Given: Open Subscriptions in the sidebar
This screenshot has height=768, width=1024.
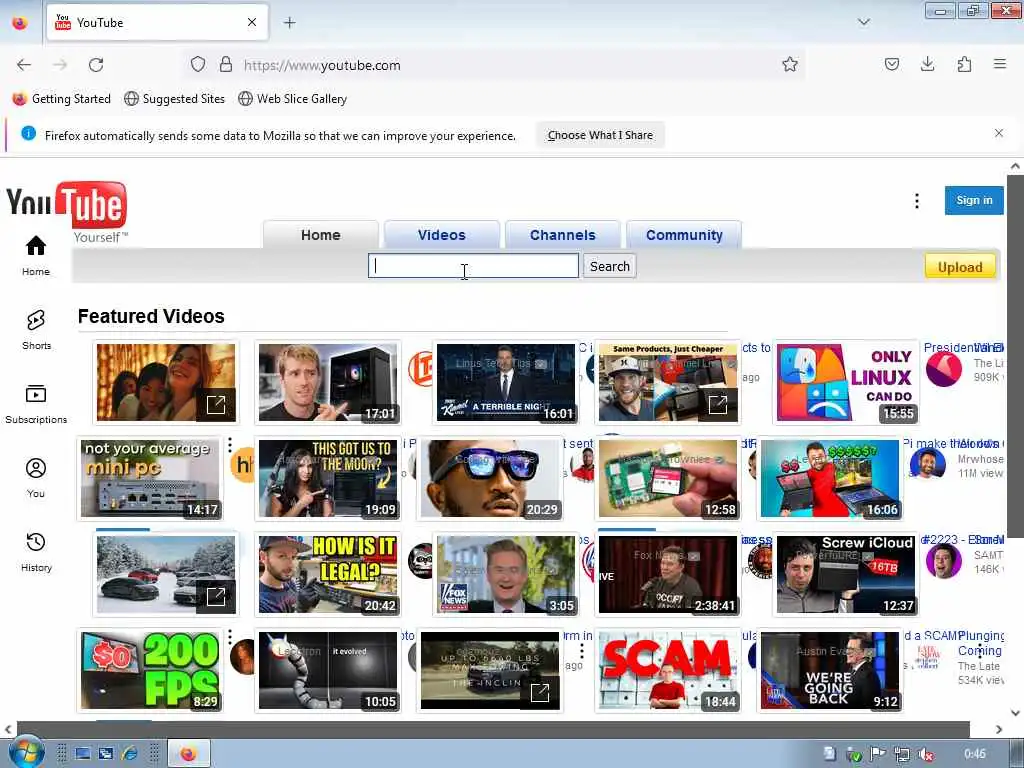Looking at the screenshot, I should 36,404.
